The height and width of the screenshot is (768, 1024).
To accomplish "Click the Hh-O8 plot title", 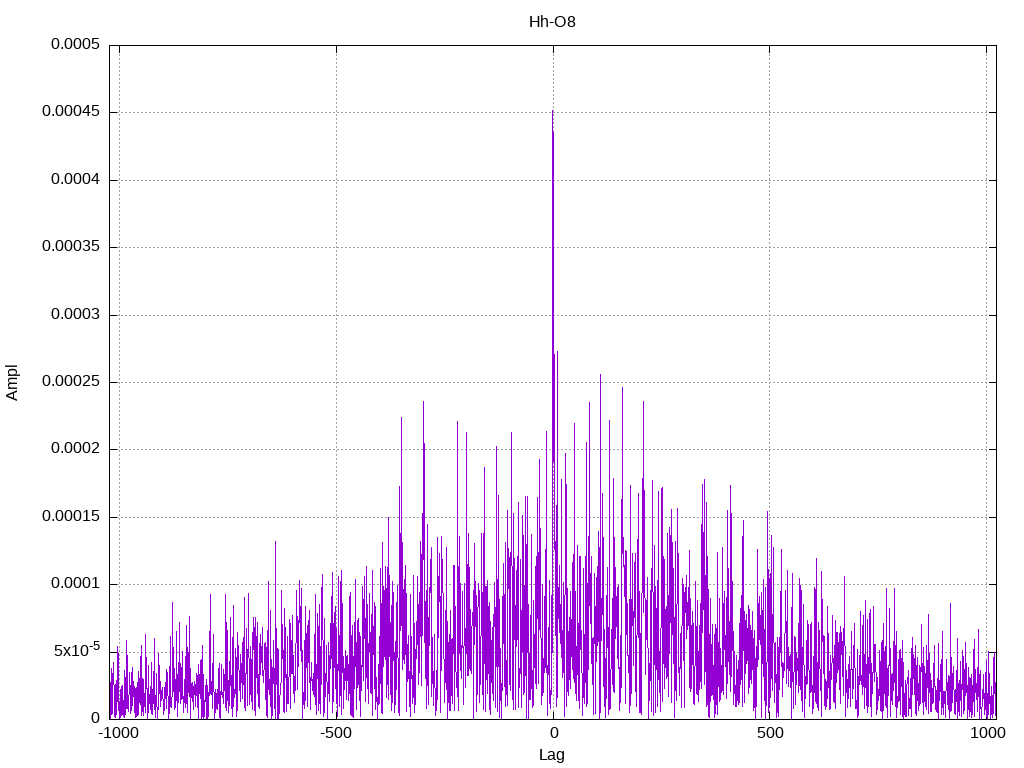I will 552,22.
